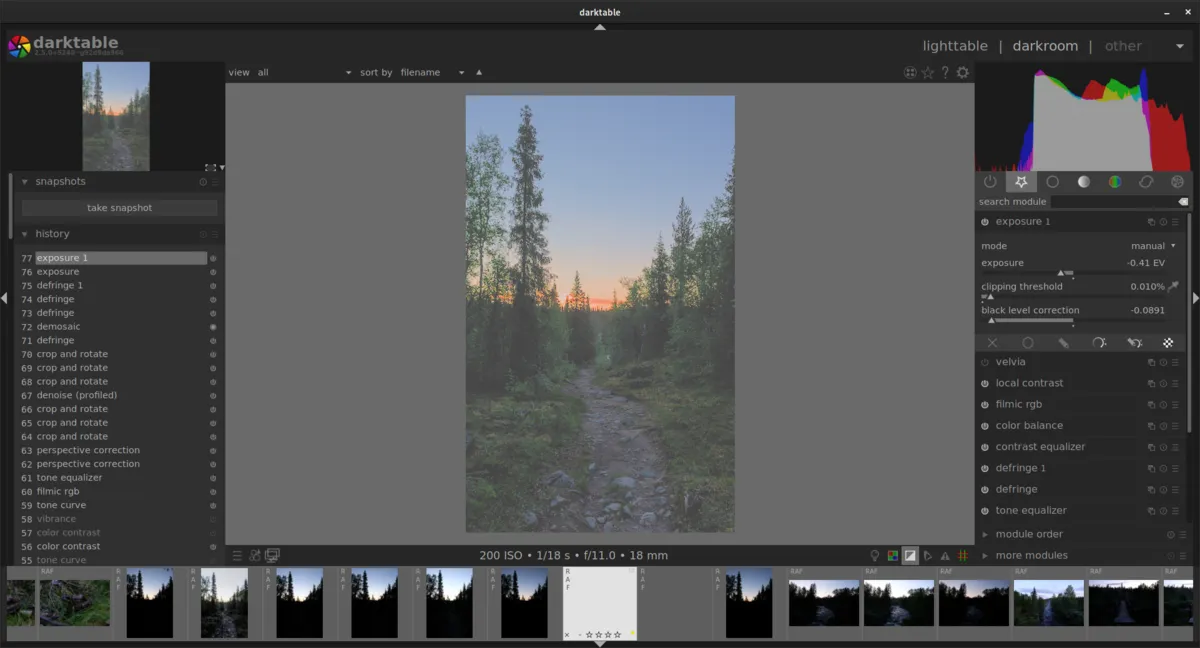Click the help question mark icon
Screen dimensions: 1200x648
945,72
